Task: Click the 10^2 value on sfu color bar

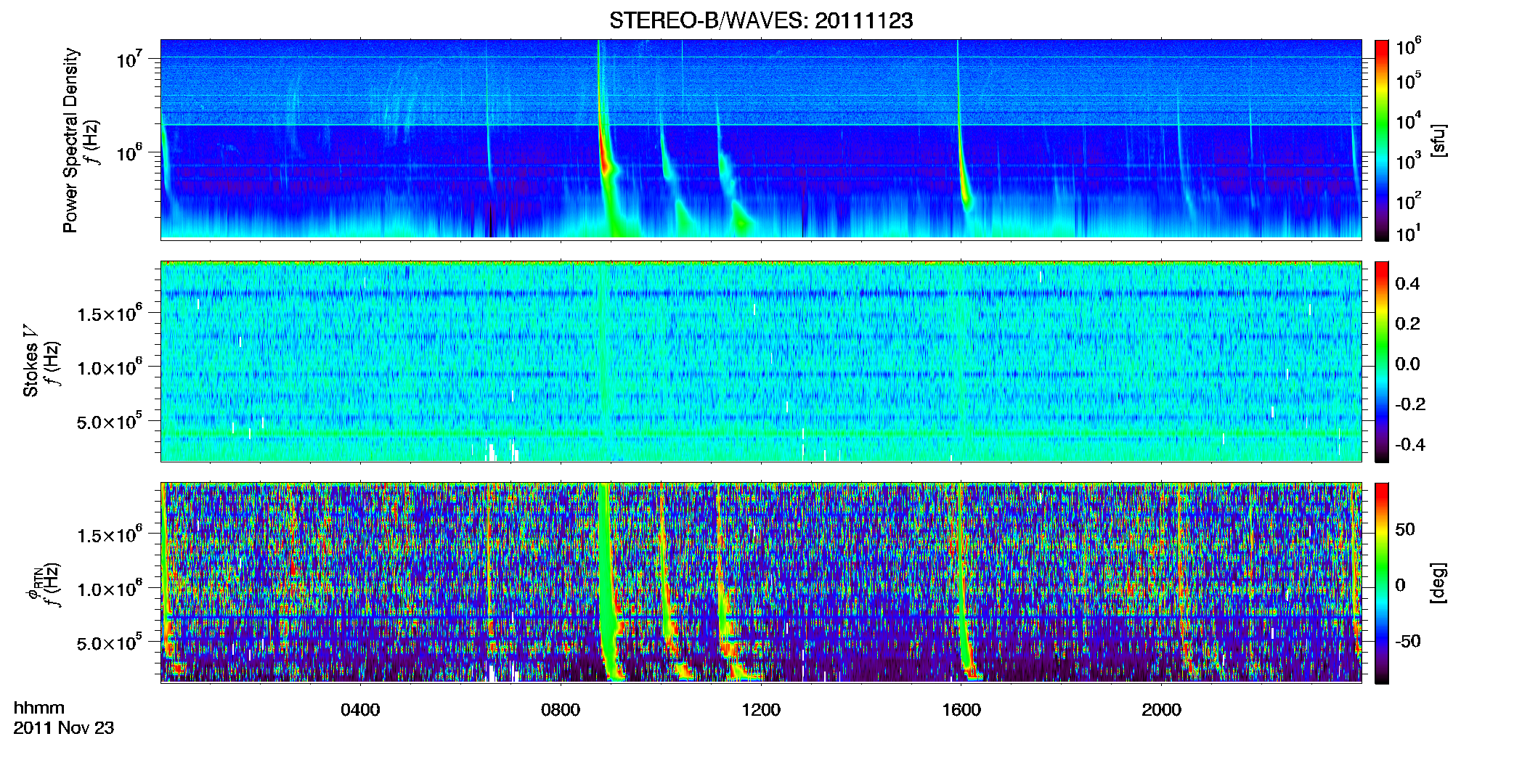Action: pos(1409,200)
